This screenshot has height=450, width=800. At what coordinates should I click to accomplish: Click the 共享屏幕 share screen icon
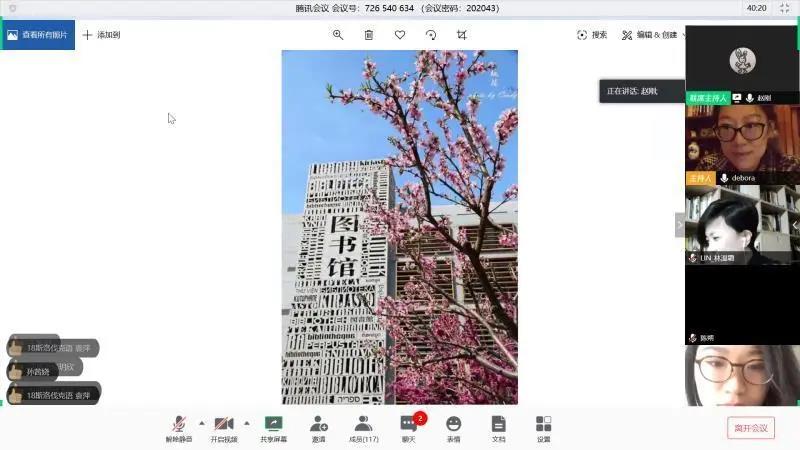273,427
